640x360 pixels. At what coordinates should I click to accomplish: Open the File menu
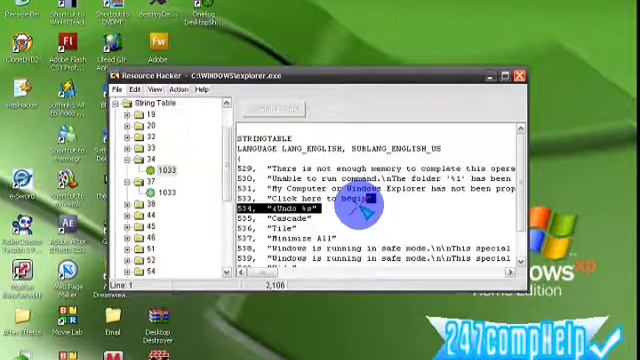coord(117,89)
